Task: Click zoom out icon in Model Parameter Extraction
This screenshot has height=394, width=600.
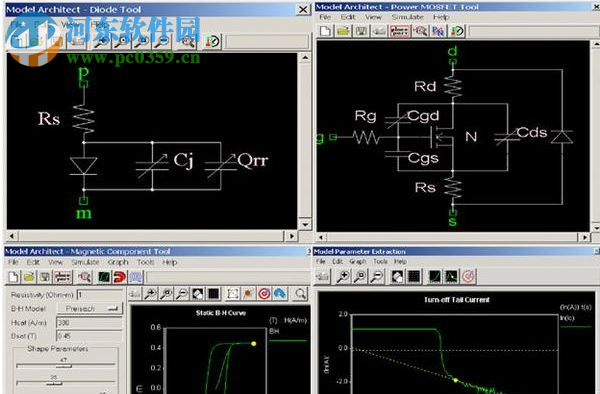Action: 377,276
